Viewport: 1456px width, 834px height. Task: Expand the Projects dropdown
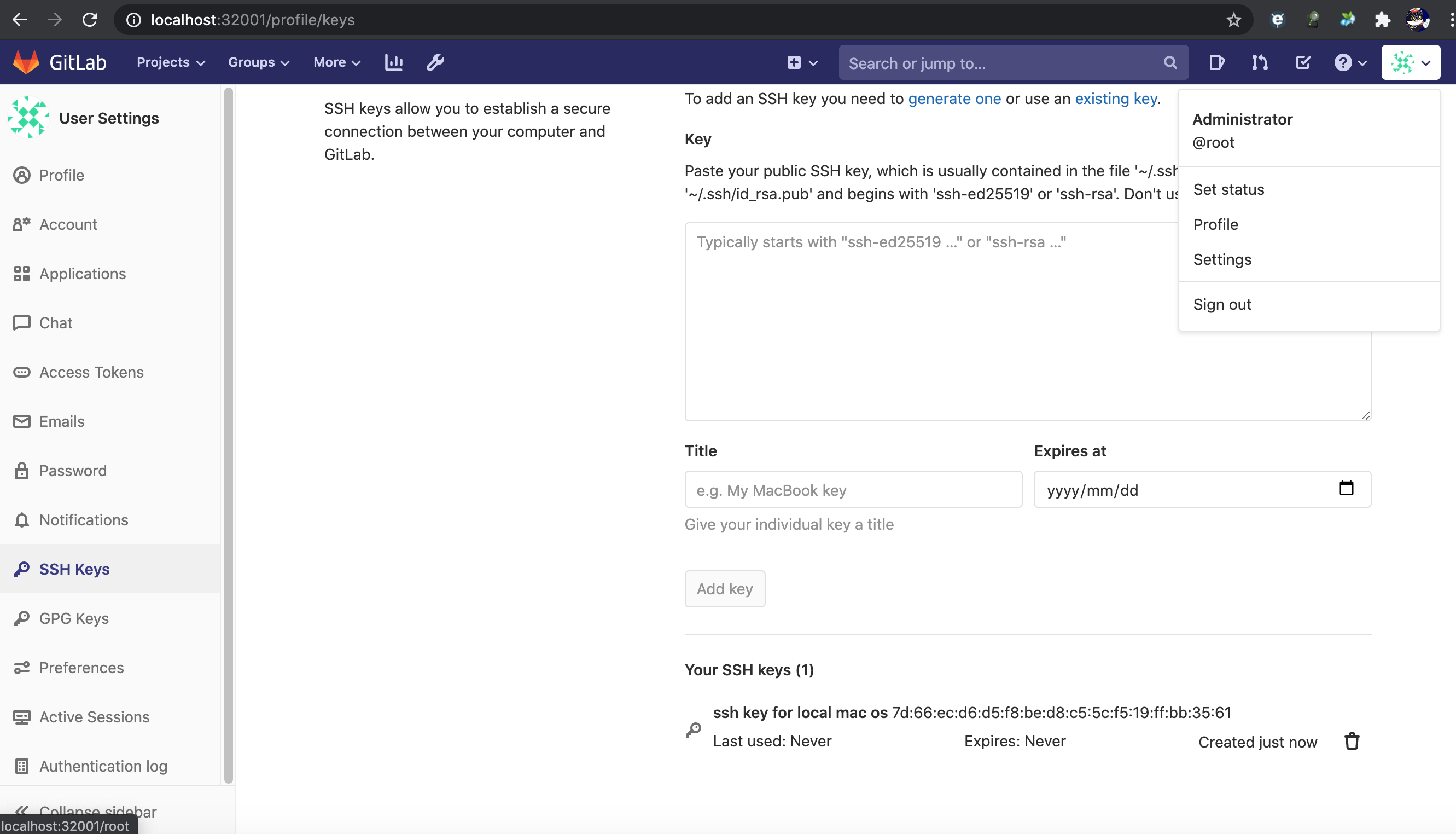point(171,62)
